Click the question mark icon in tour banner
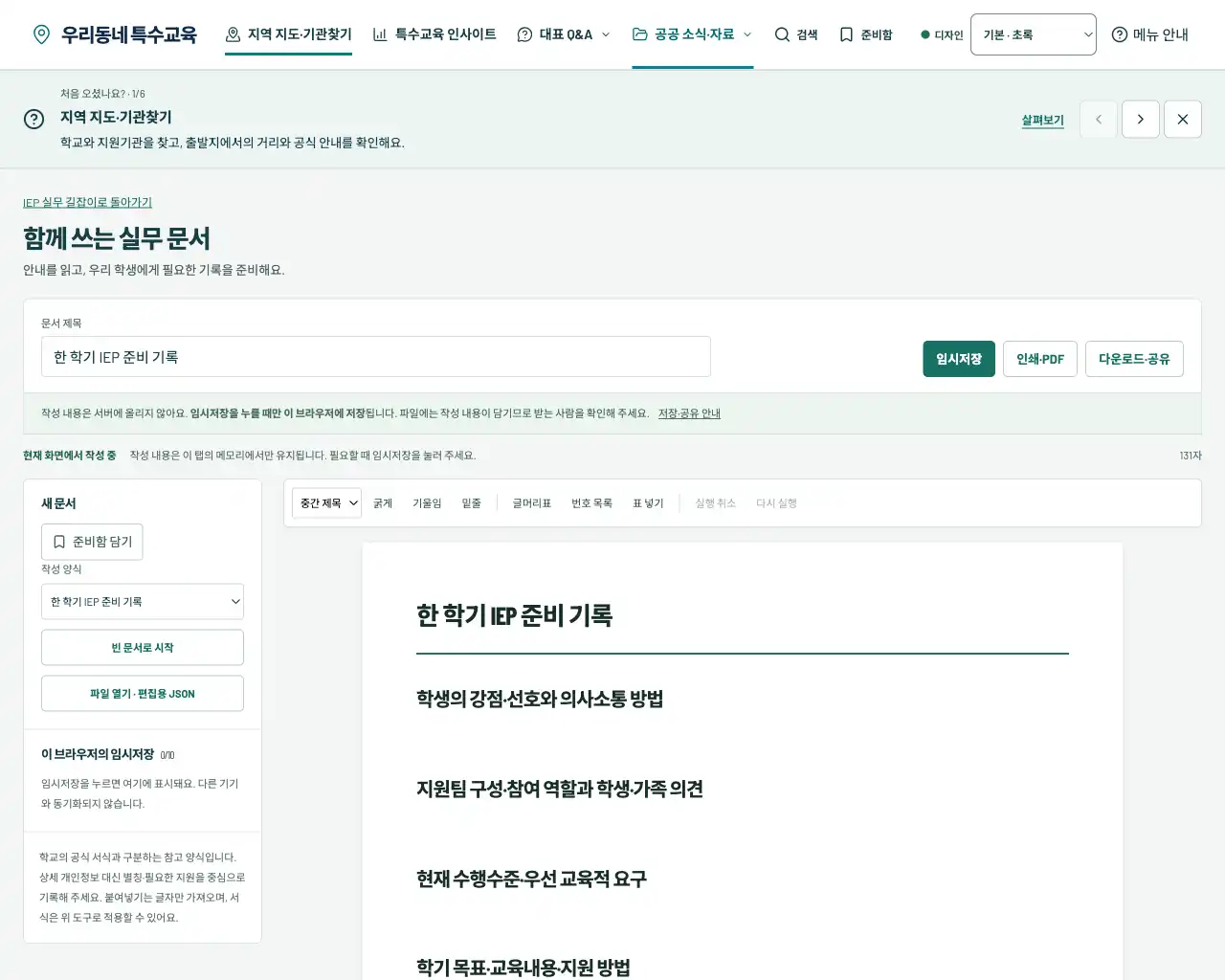The height and width of the screenshot is (980, 1225). pos(33,119)
